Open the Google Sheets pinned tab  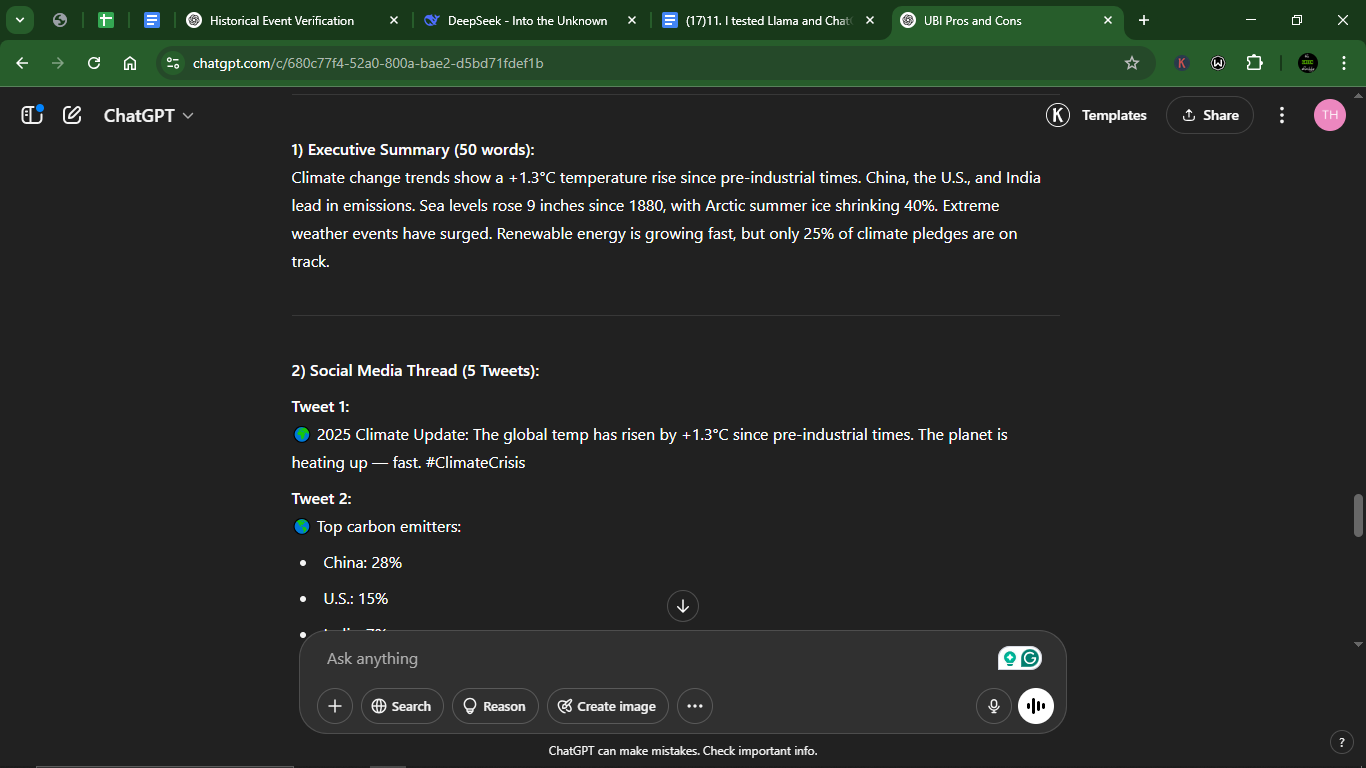[106, 20]
